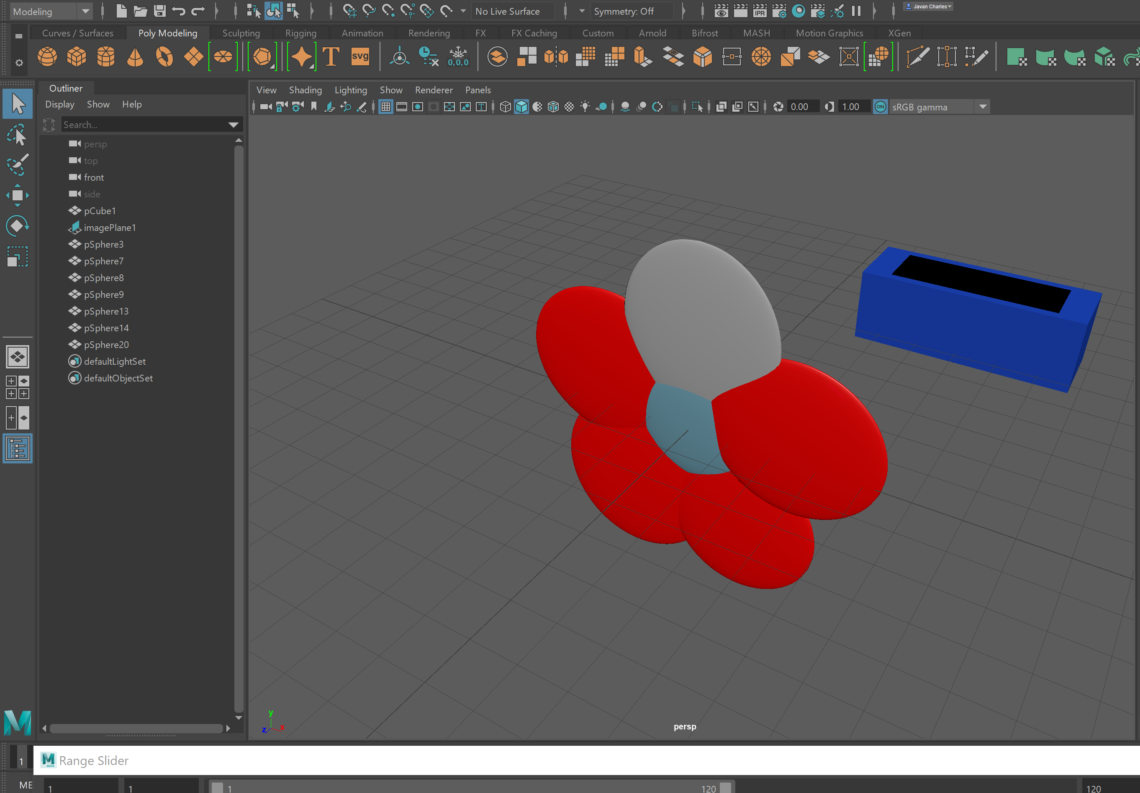Click the New Scene icon
This screenshot has width=1140, height=793.
pos(121,11)
